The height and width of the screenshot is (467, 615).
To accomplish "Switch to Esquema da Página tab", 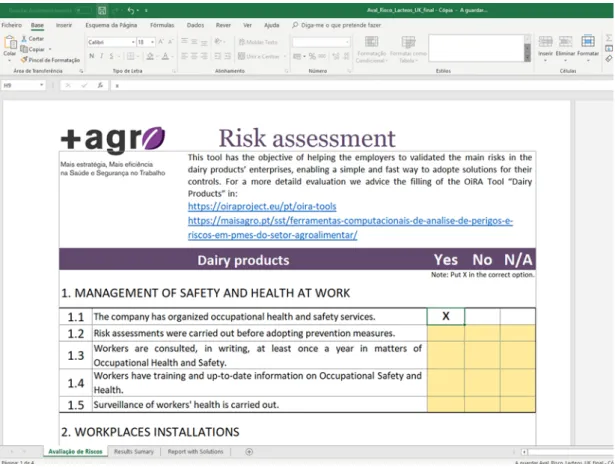I will pyautogui.click(x=111, y=25).
